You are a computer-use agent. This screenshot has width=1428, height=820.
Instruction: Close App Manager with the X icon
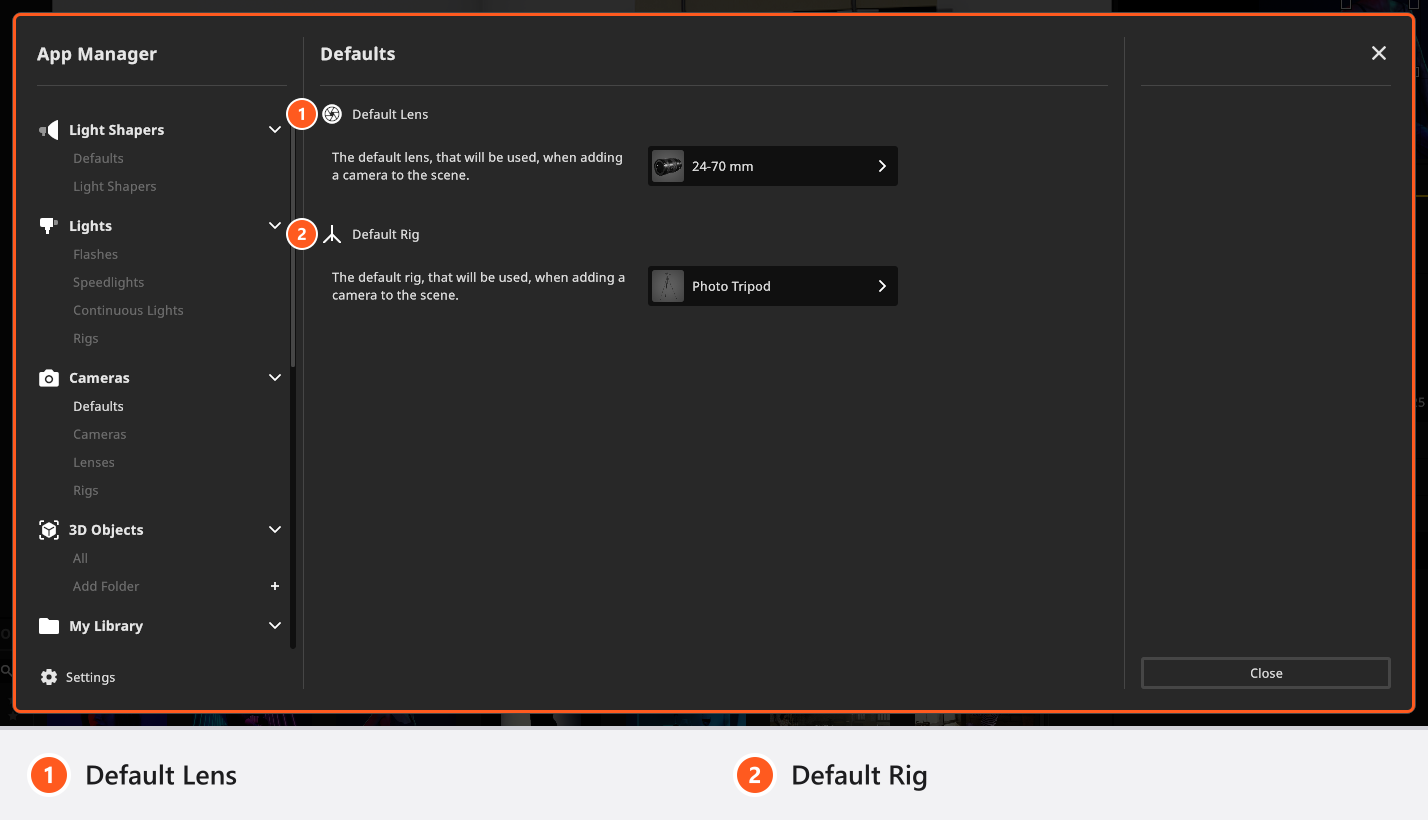1379,53
